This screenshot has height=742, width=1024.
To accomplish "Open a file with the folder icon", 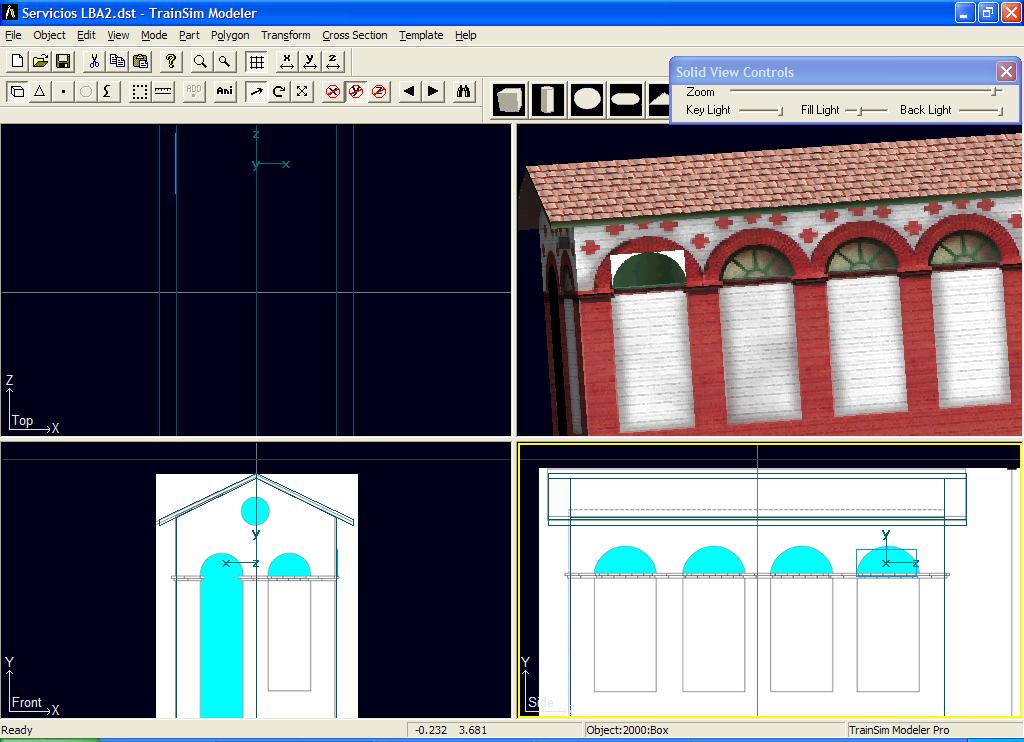I will [x=40, y=62].
